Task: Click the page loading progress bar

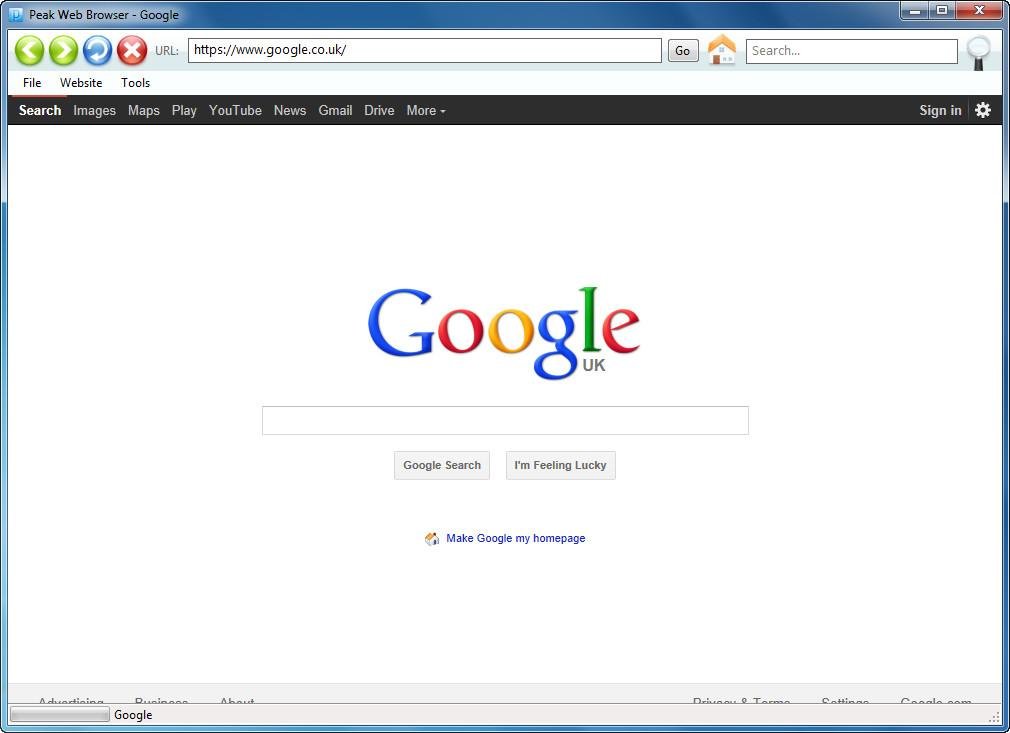Action: [58, 714]
